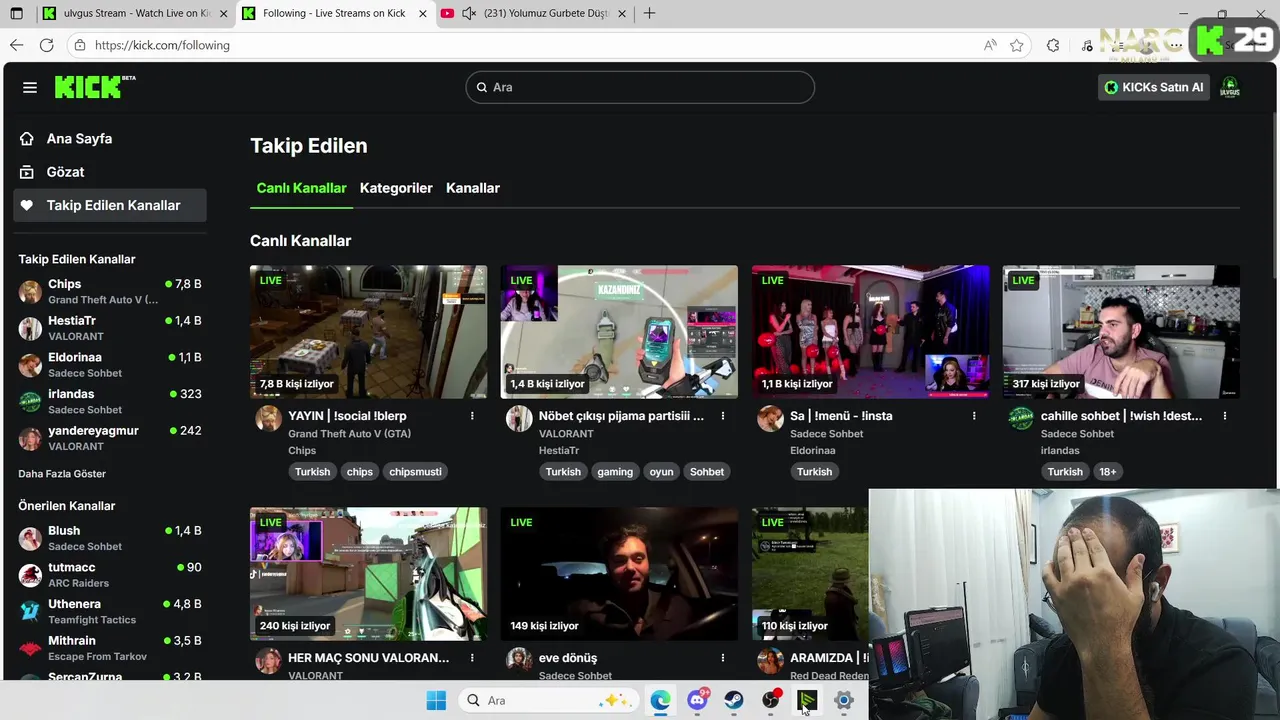The height and width of the screenshot is (720, 1280).
Task: Click the oyun tag under HestiaTr stream
Action: point(662,472)
